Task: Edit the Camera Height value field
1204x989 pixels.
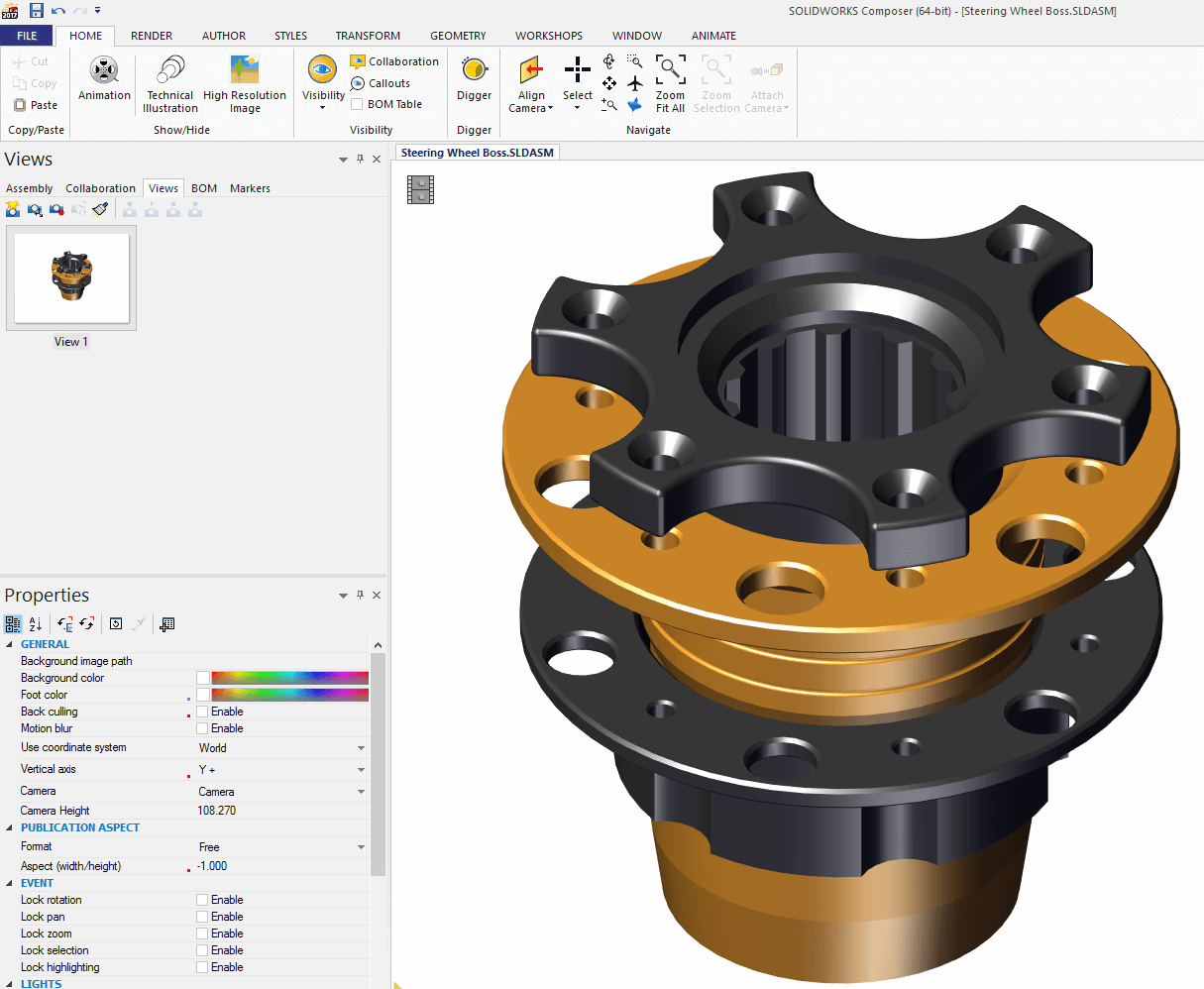Action: pos(281,811)
